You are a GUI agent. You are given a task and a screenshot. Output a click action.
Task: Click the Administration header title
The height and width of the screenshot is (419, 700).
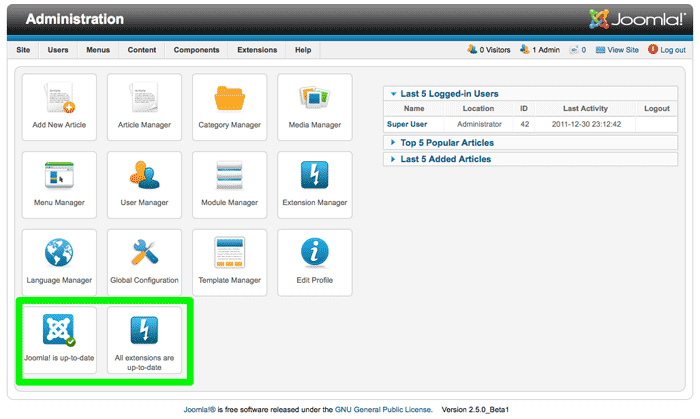pyautogui.click(x=75, y=19)
